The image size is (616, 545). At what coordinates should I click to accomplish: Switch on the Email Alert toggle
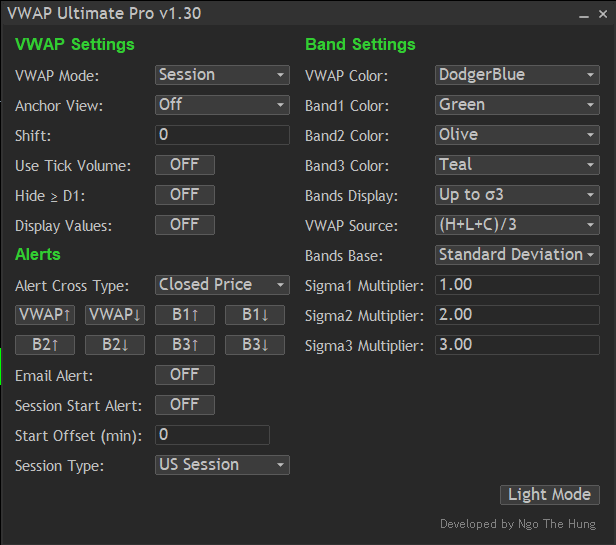(x=185, y=375)
